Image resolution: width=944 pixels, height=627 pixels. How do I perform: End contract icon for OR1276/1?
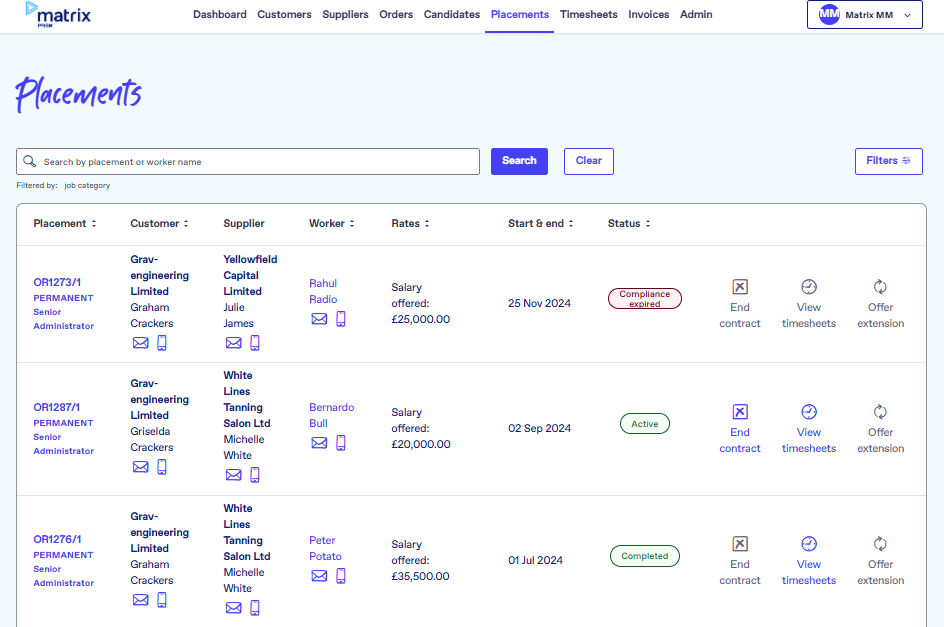point(740,544)
